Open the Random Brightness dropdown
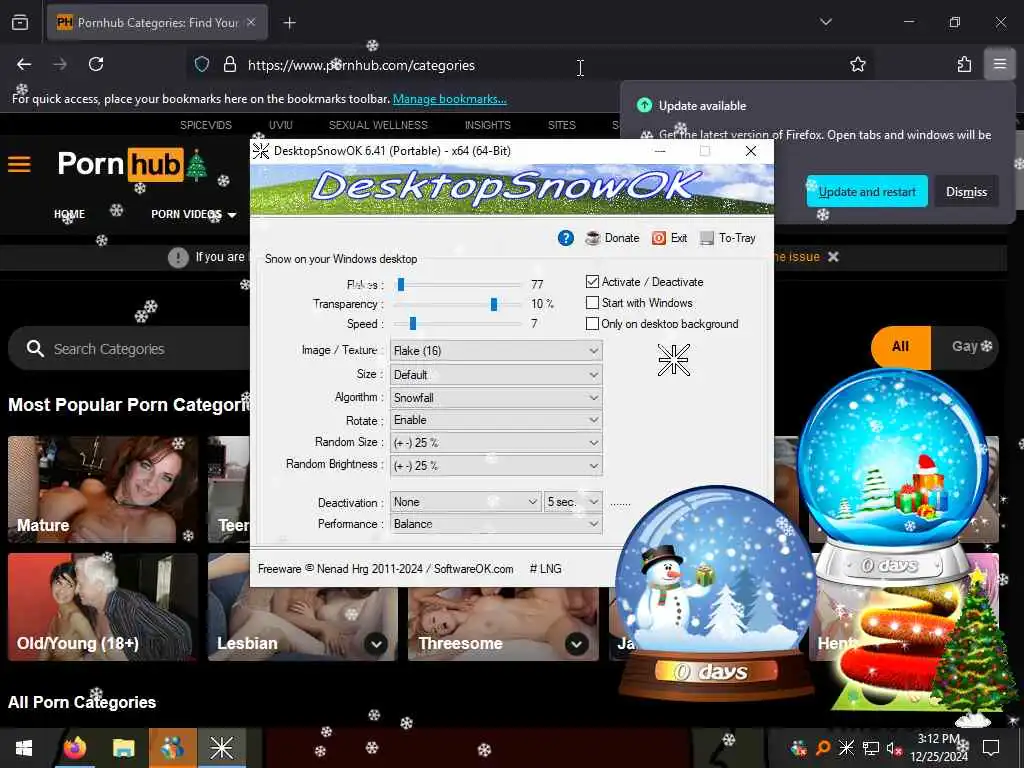The width and height of the screenshot is (1024, 768). click(496, 466)
